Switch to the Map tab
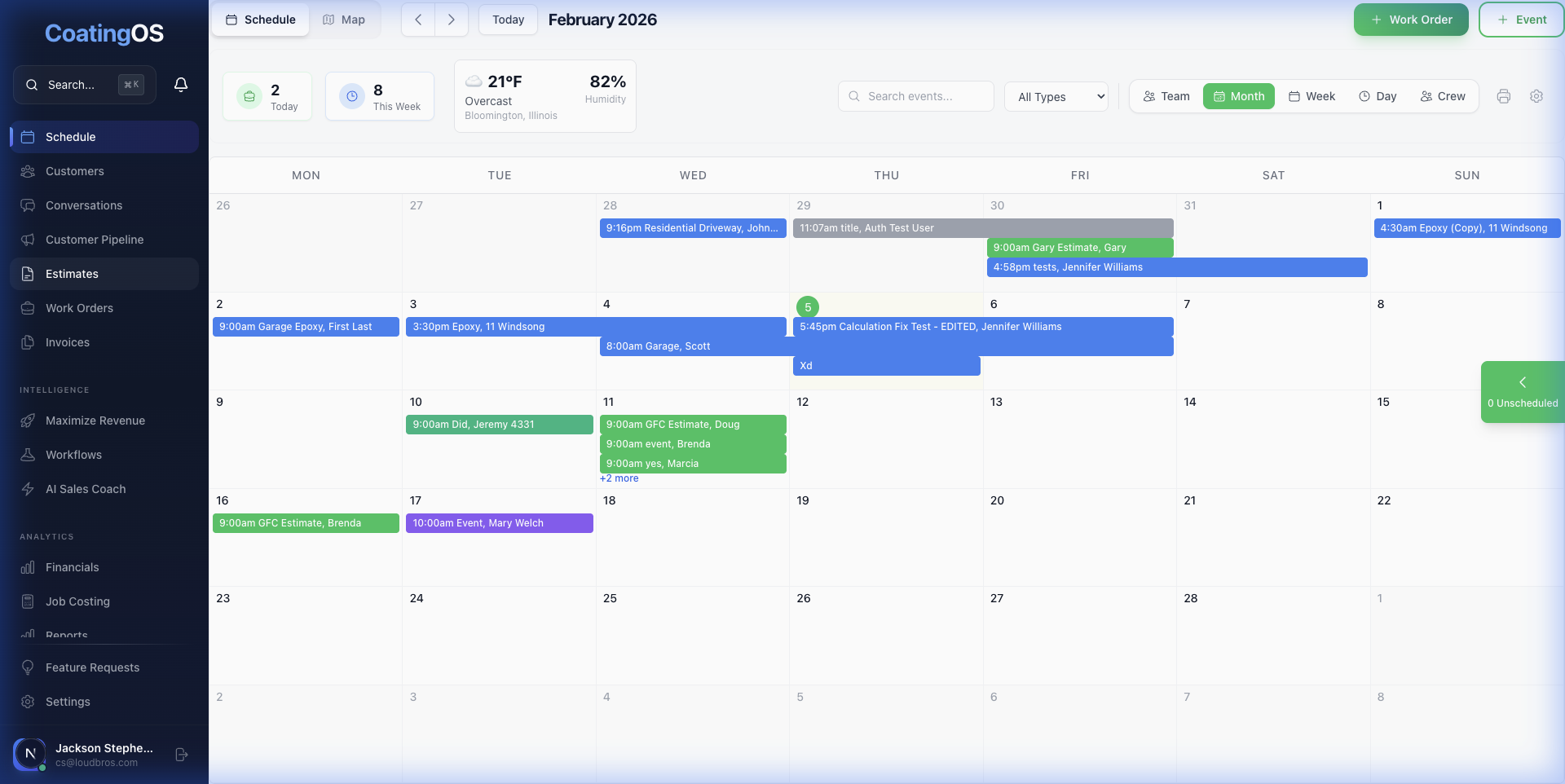Viewport: 1565px width, 784px height. click(344, 19)
